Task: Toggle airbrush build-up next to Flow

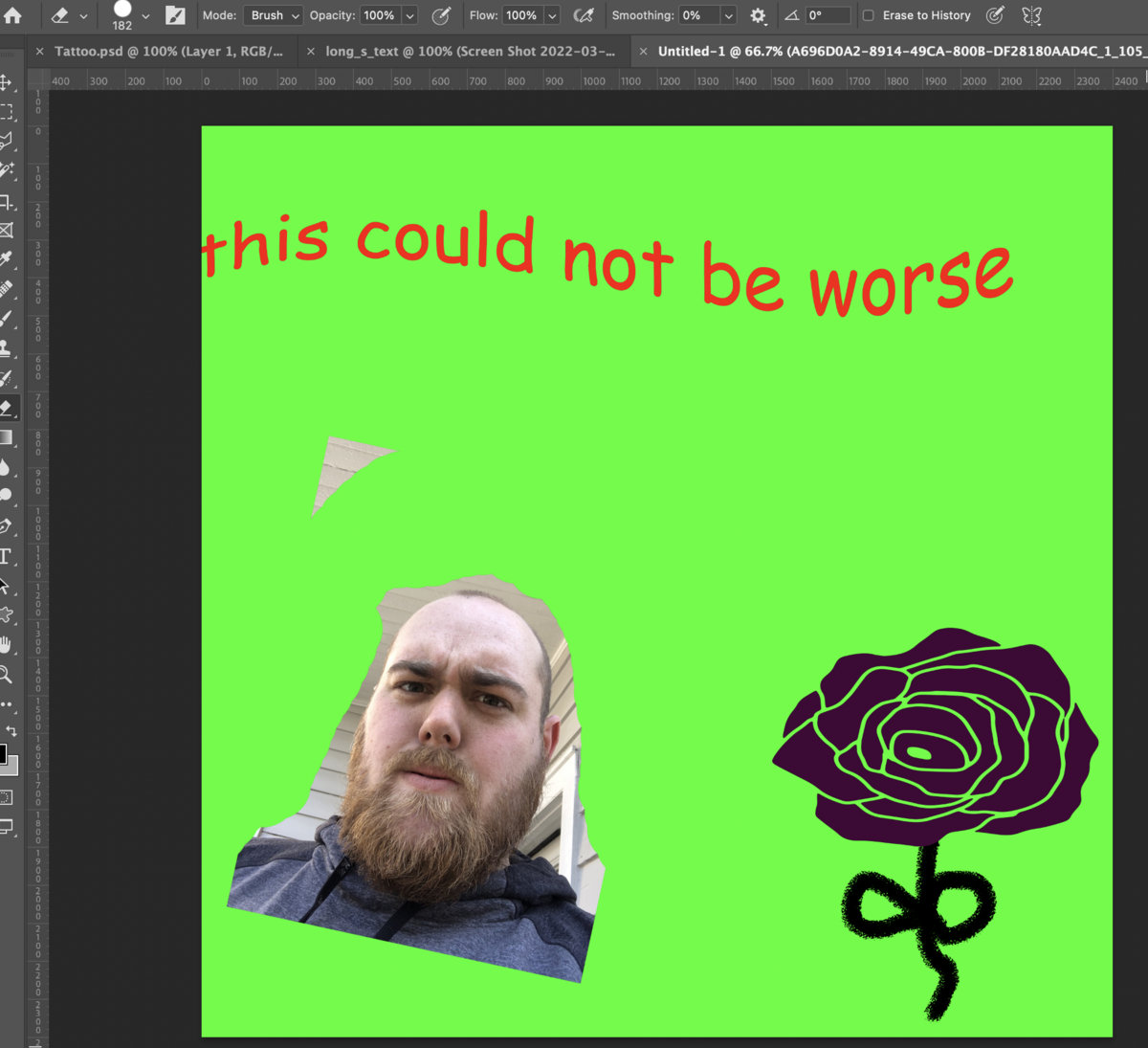Action: coord(584,15)
